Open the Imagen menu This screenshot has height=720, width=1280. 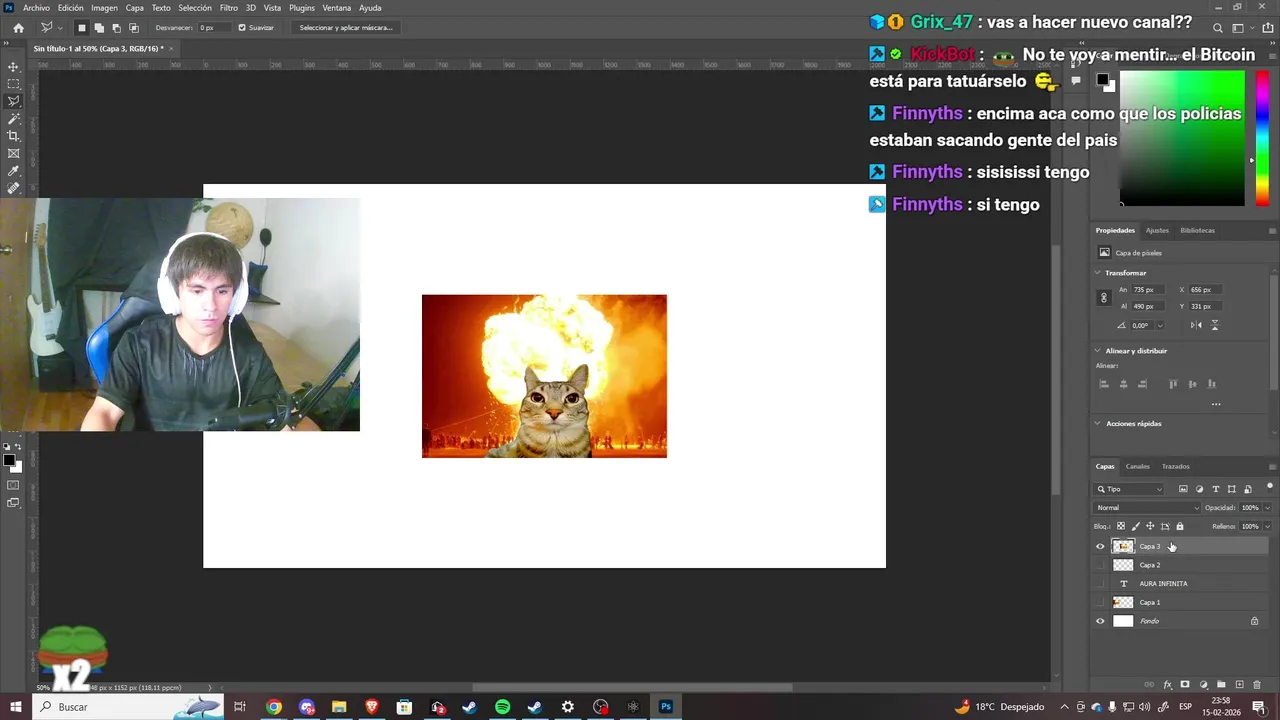pyautogui.click(x=104, y=8)
